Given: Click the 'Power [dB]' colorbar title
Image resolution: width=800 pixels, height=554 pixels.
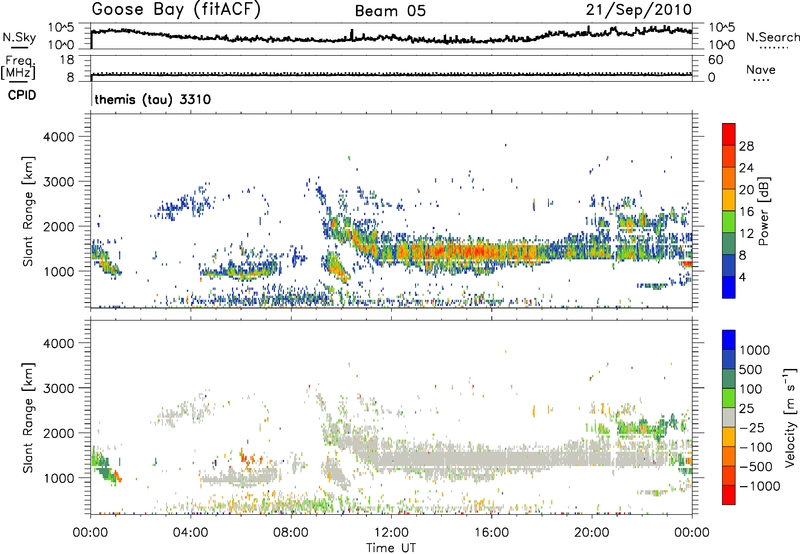Looking at the screenshot, I should [x=763, y=211].
